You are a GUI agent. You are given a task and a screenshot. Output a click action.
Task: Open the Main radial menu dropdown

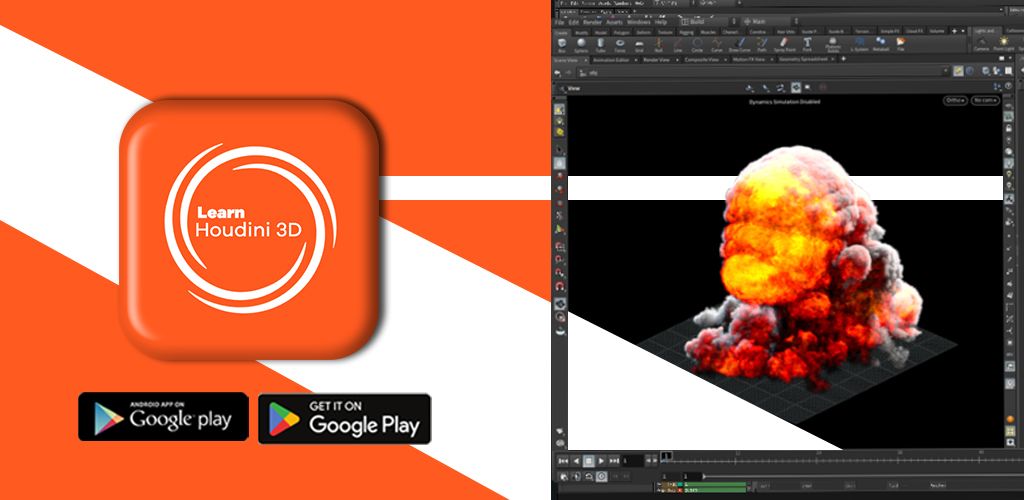click(769, 22)
